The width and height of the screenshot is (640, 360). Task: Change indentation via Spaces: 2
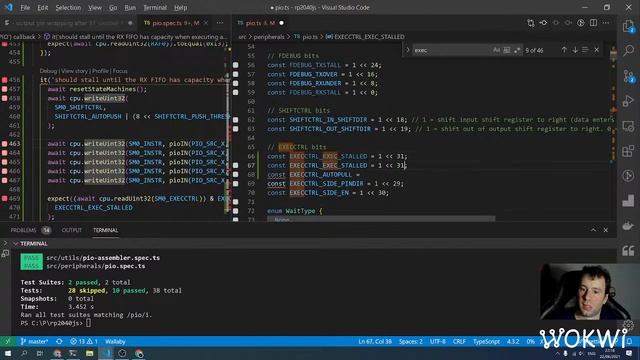pyautogui.click(x=411, y=342)
